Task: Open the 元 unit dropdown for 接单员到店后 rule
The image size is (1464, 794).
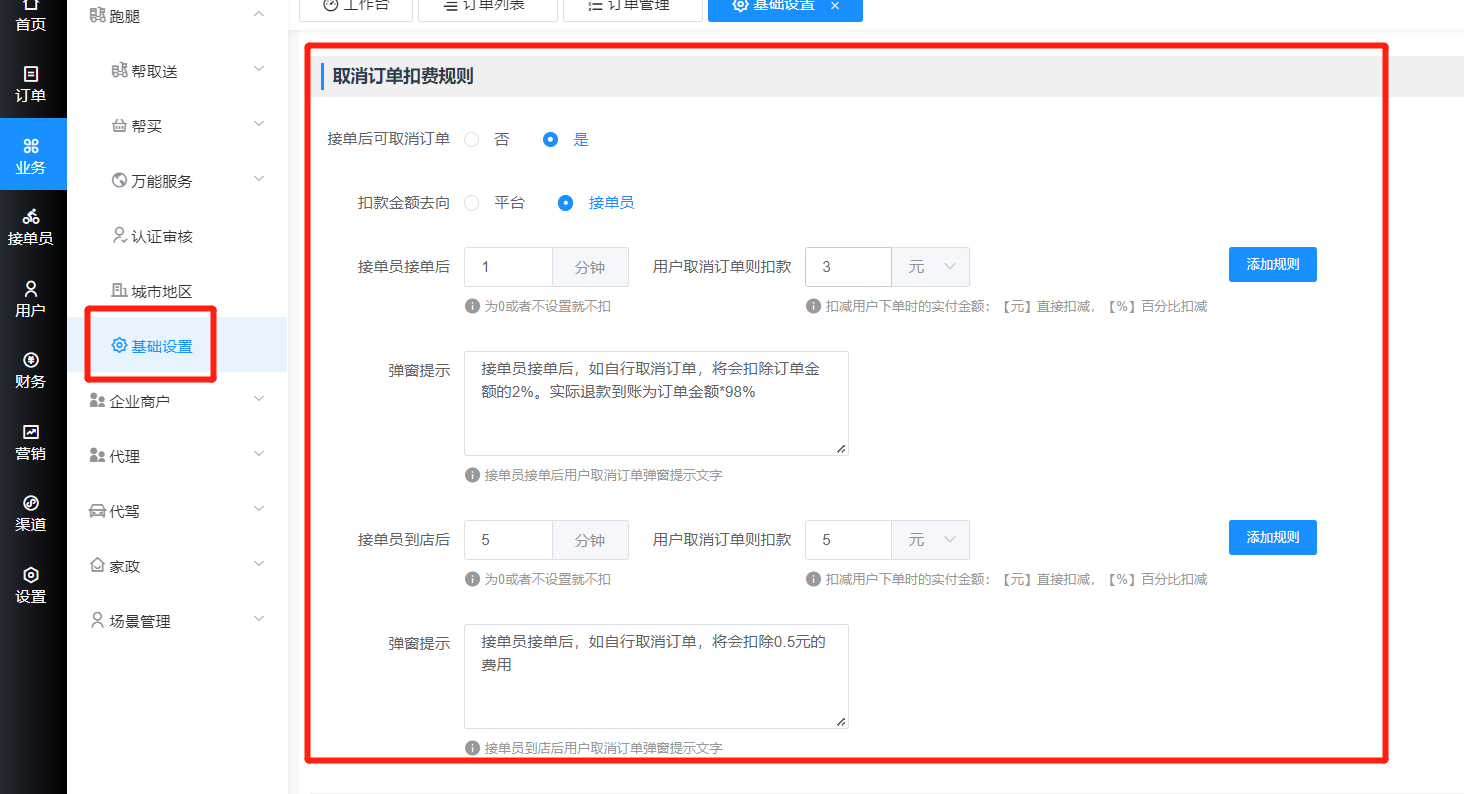Action: pyautogui.click(x=930, y=540)
